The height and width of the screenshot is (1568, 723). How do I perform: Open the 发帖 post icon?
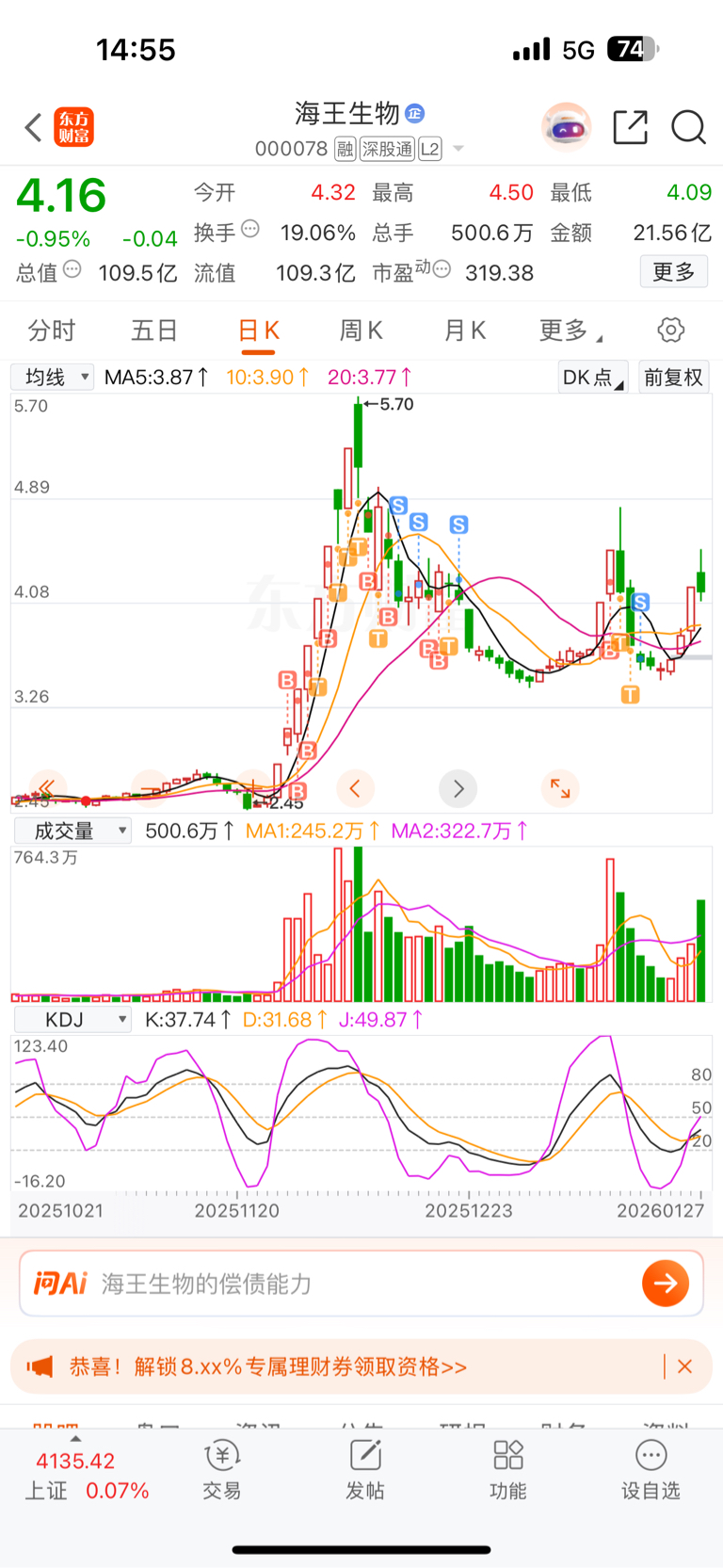365,1470
